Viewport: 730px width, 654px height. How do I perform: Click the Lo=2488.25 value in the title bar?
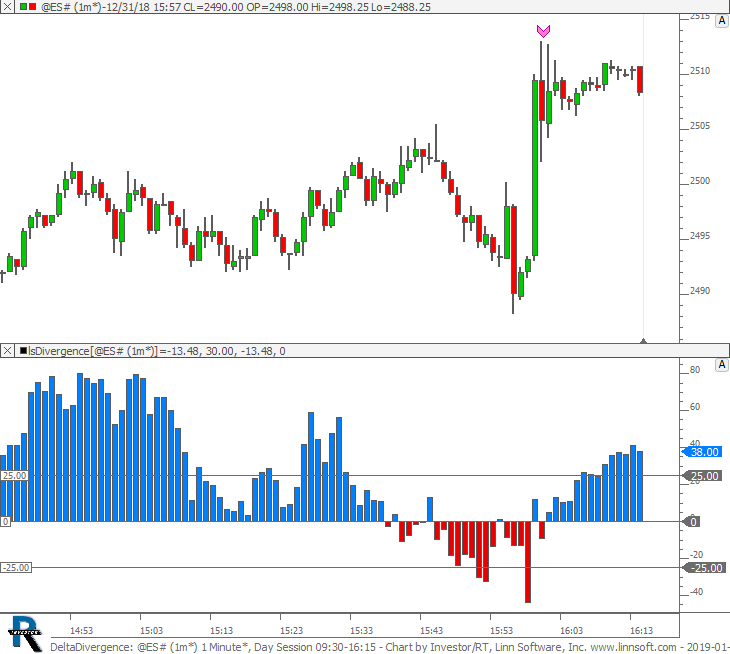coord(401,7)
